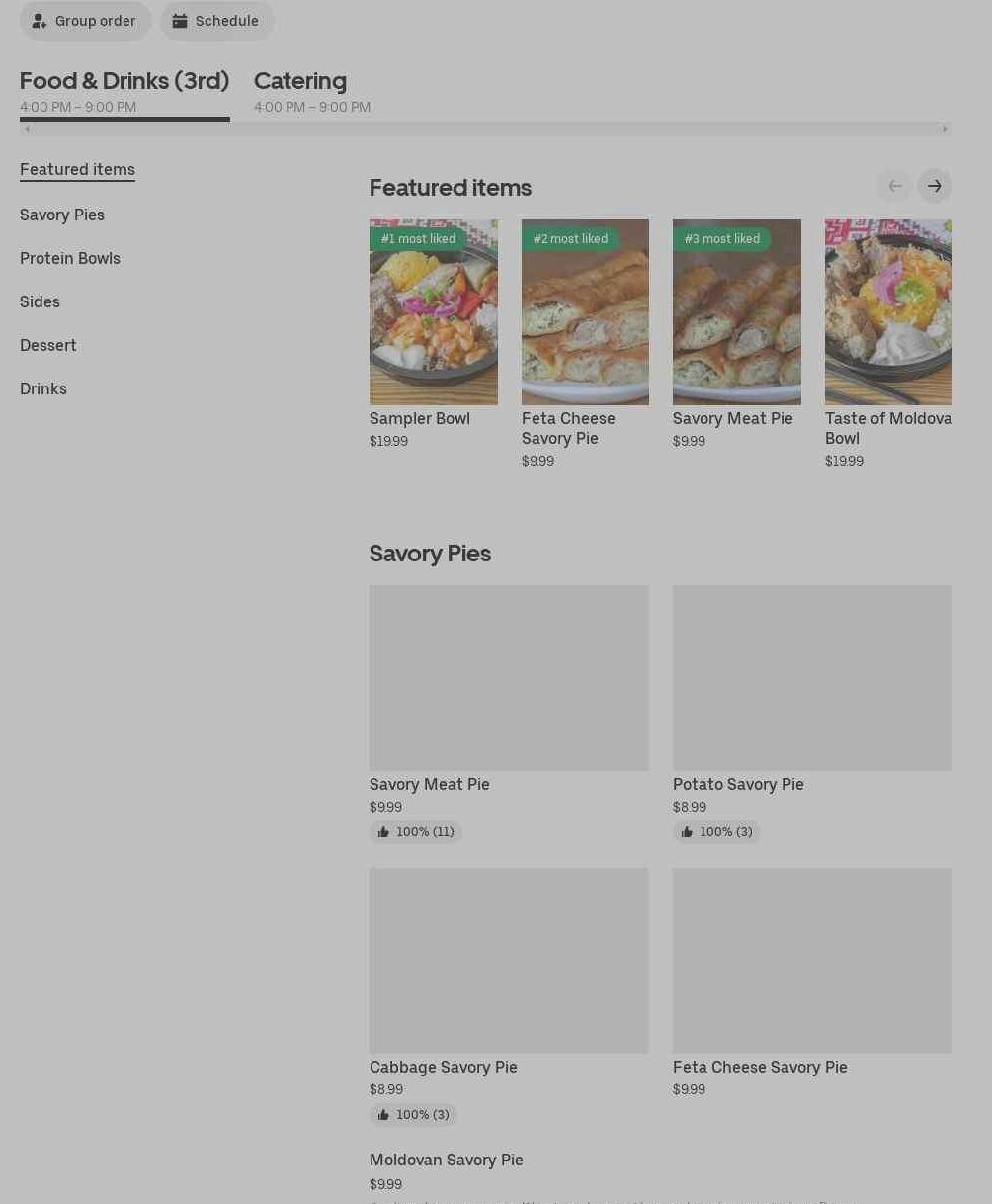The image size is (992, 1204).
Task: Select the Taste of Moldova Bowl image
Action: point(888,312)
